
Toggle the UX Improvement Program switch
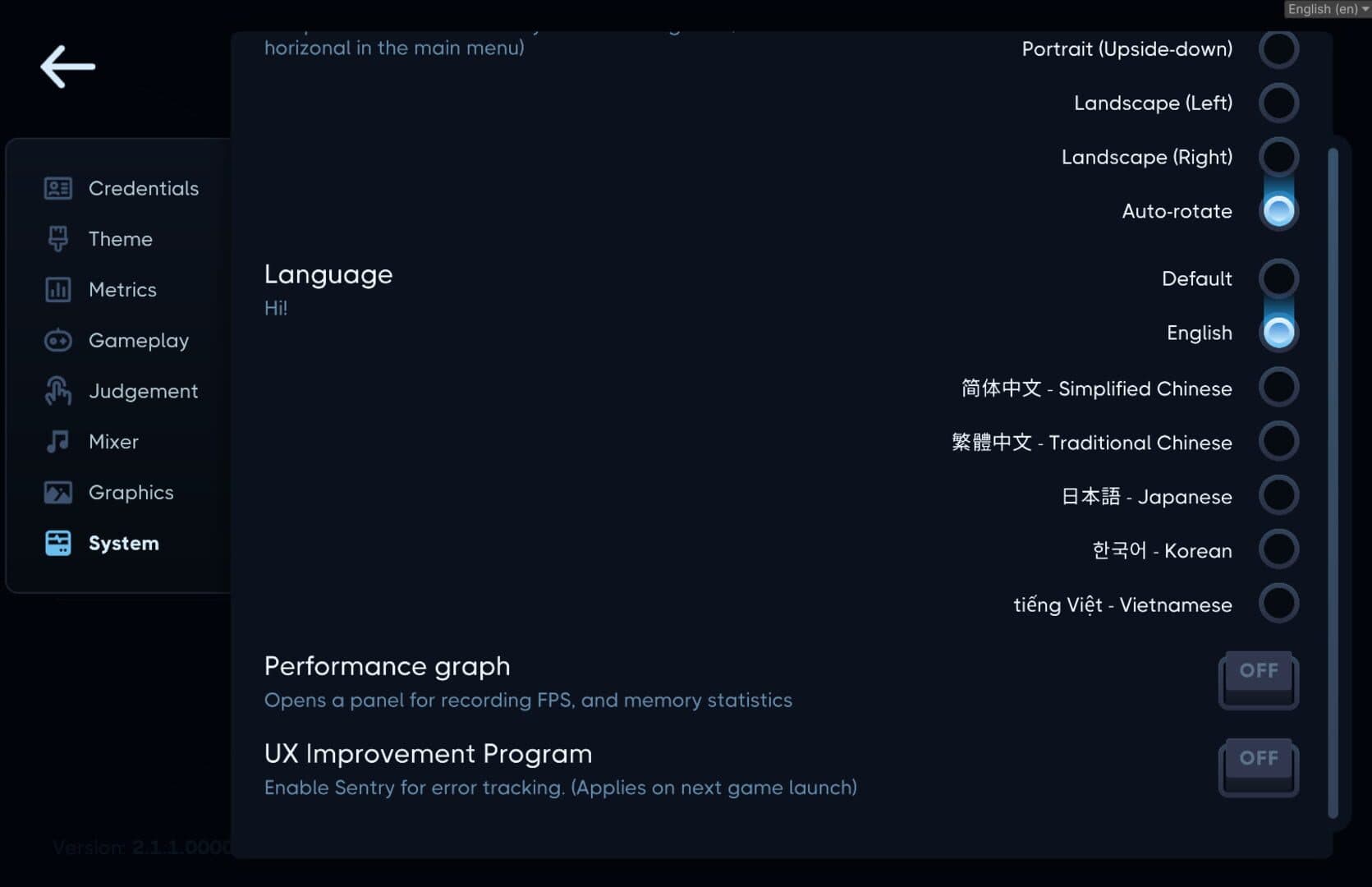tap(1259, 768)
